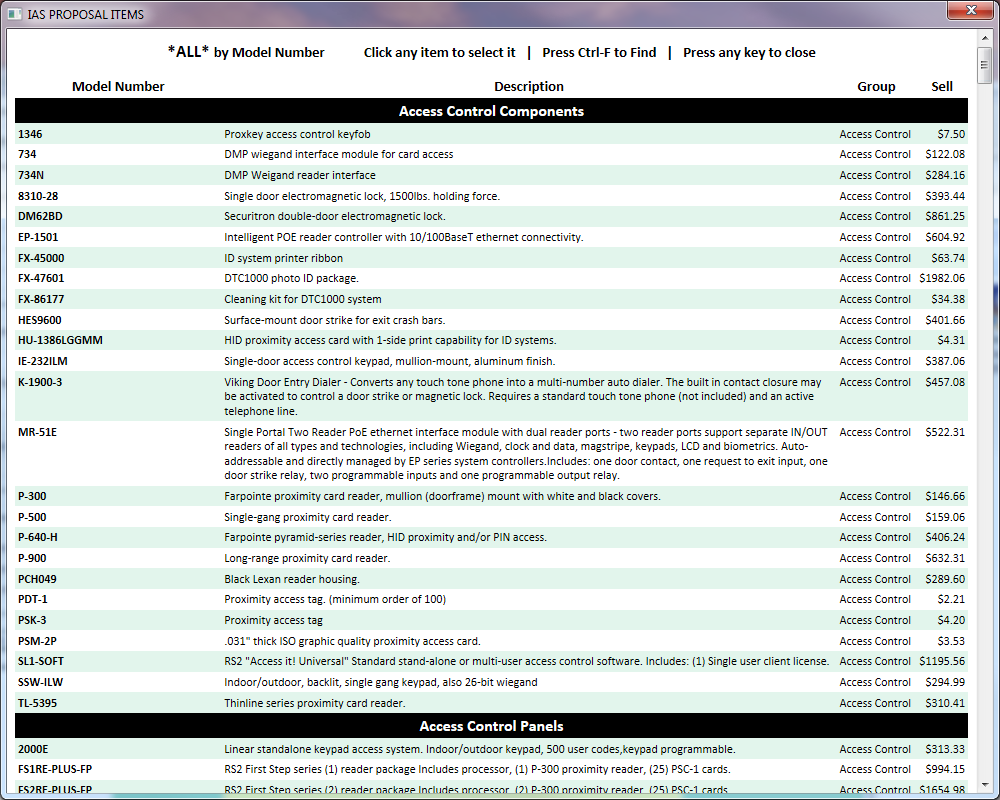Click "Press Ctrl-F to Find" hint text
1000x800 pixels.
point(599,52)
